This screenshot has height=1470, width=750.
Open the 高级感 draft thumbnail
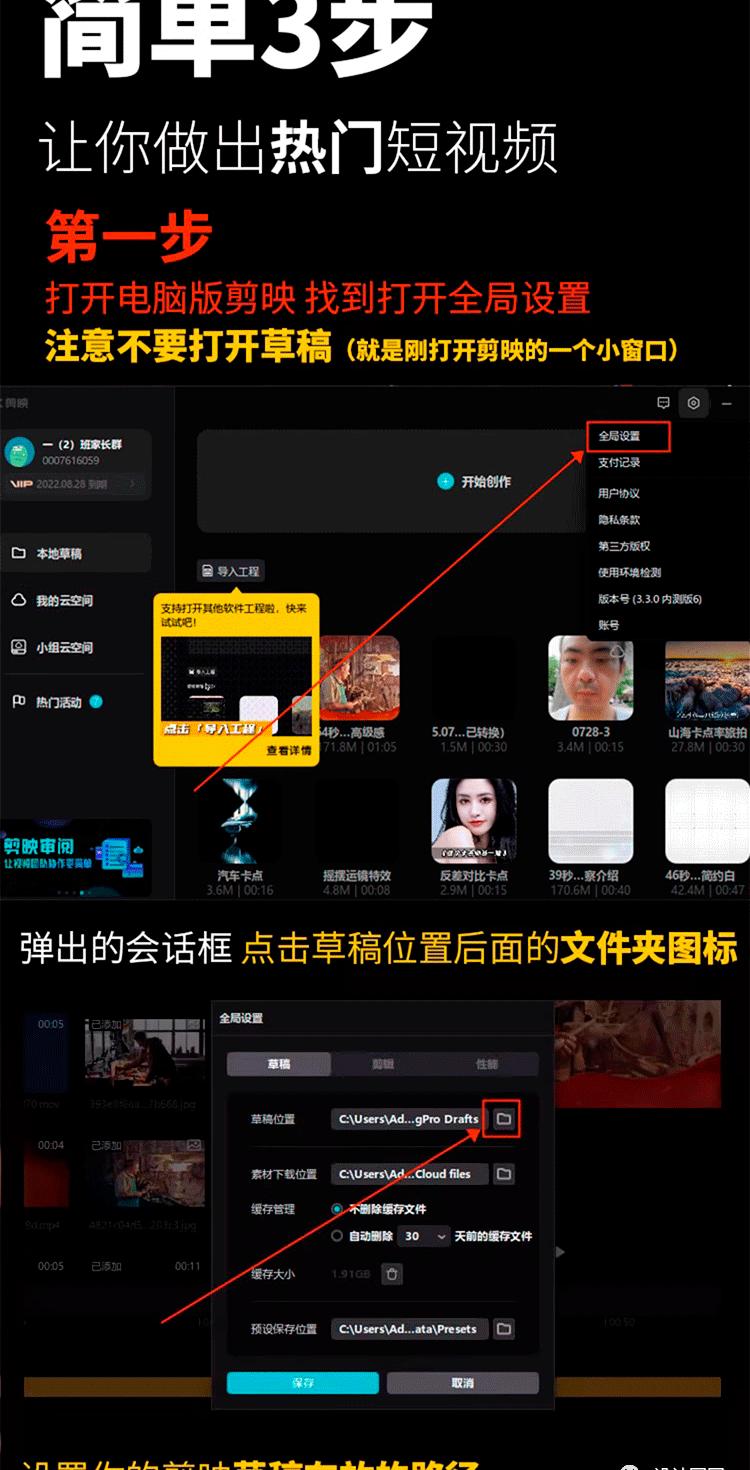coord(360,678)
